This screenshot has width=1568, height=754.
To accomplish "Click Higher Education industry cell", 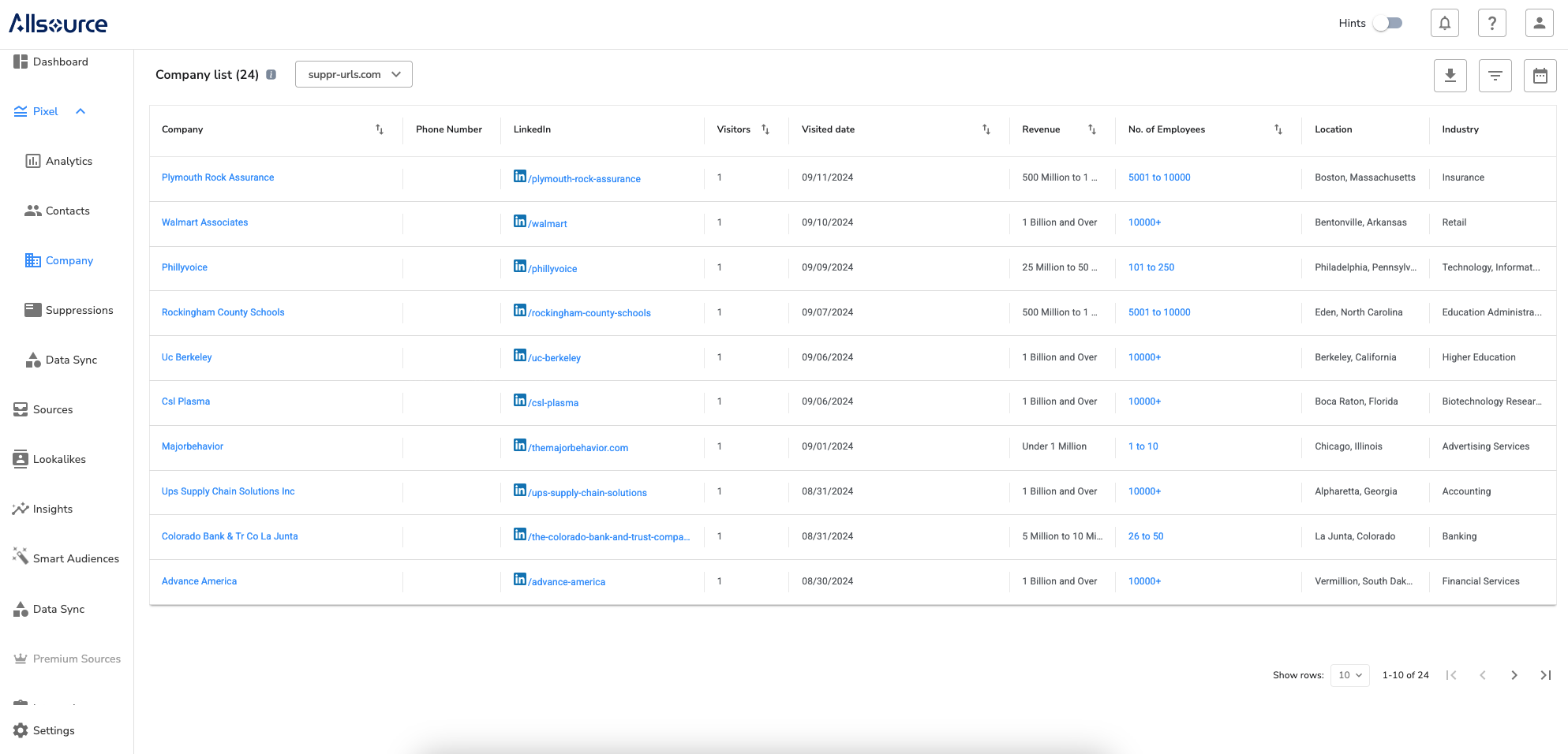I will (x=1479, y=357).
